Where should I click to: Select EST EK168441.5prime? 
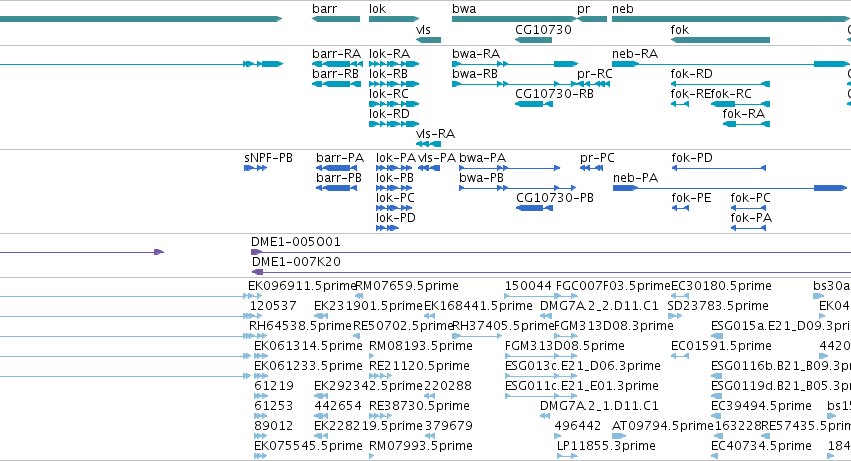(478, 306)
